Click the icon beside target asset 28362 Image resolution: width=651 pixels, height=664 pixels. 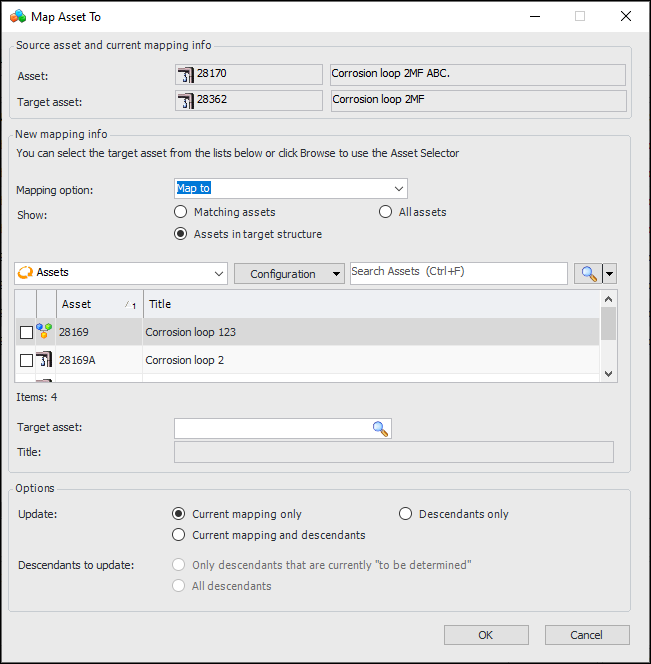pos(185,100)
